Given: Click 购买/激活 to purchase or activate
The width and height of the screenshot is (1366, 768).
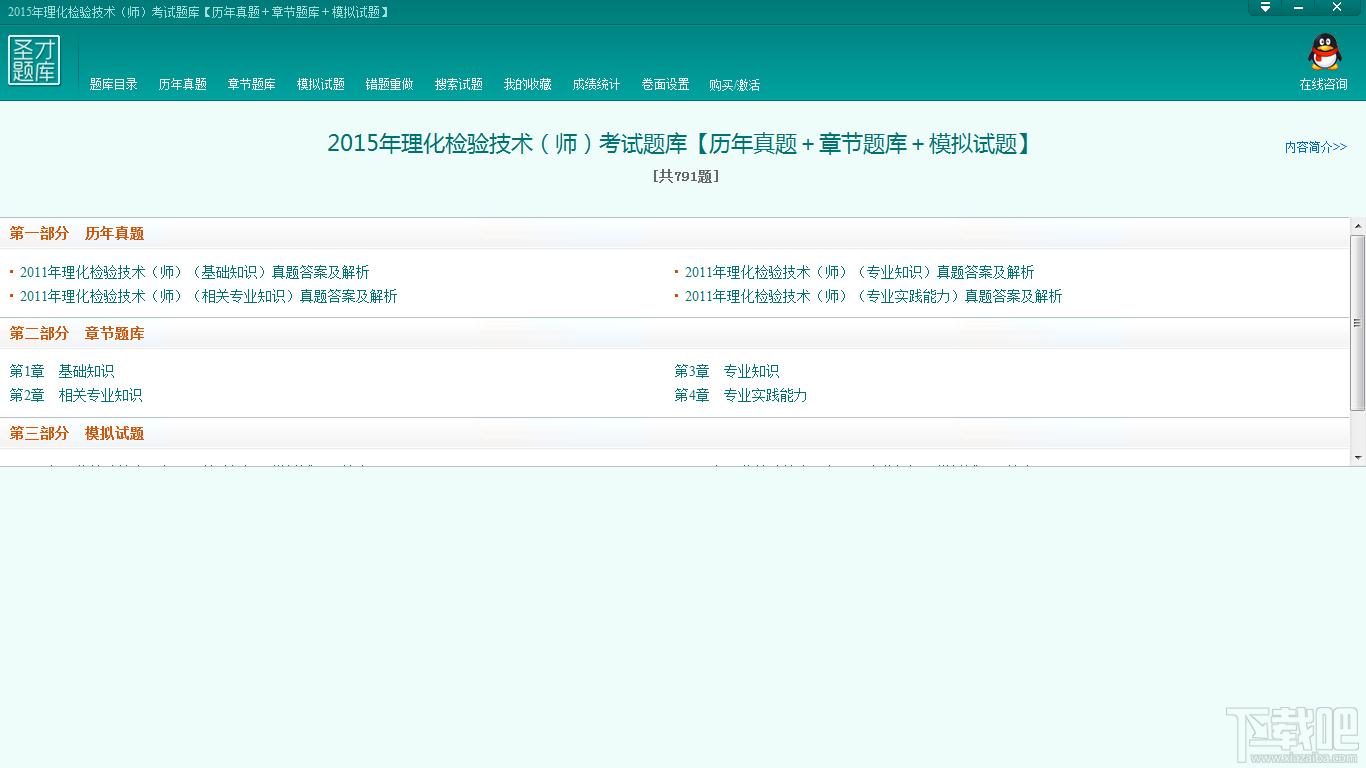Looking at the screenshot, I should 735,85.
